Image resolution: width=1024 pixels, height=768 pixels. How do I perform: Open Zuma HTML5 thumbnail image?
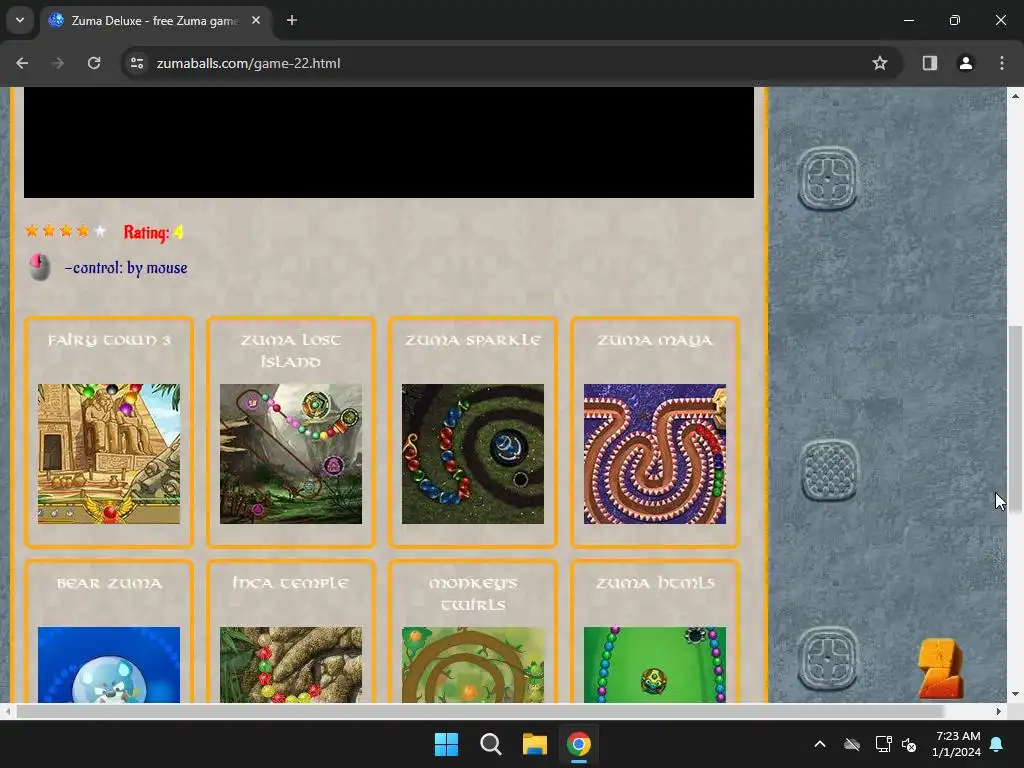click(x=655, y=665)
